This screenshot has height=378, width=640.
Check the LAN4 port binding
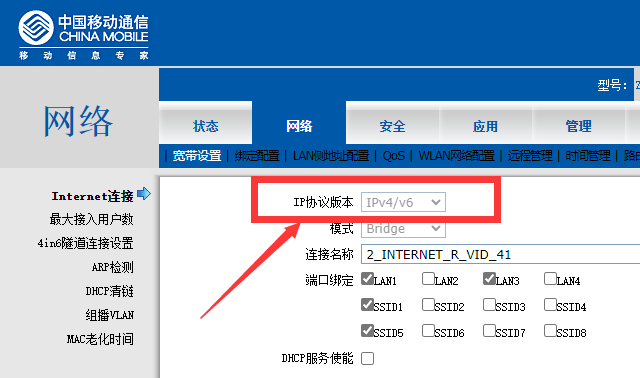click(x=550, y=279)
